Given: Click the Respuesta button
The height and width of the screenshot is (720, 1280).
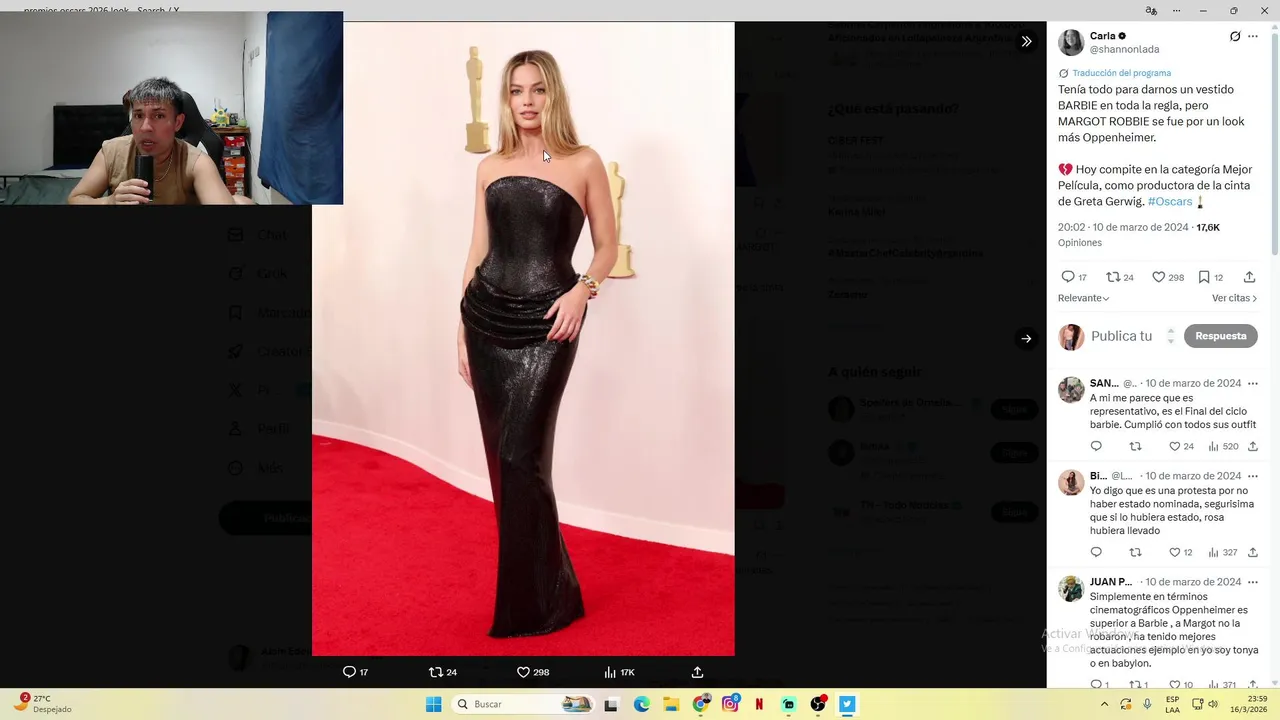Looking at the screenshot, I should coord(1221,336).
